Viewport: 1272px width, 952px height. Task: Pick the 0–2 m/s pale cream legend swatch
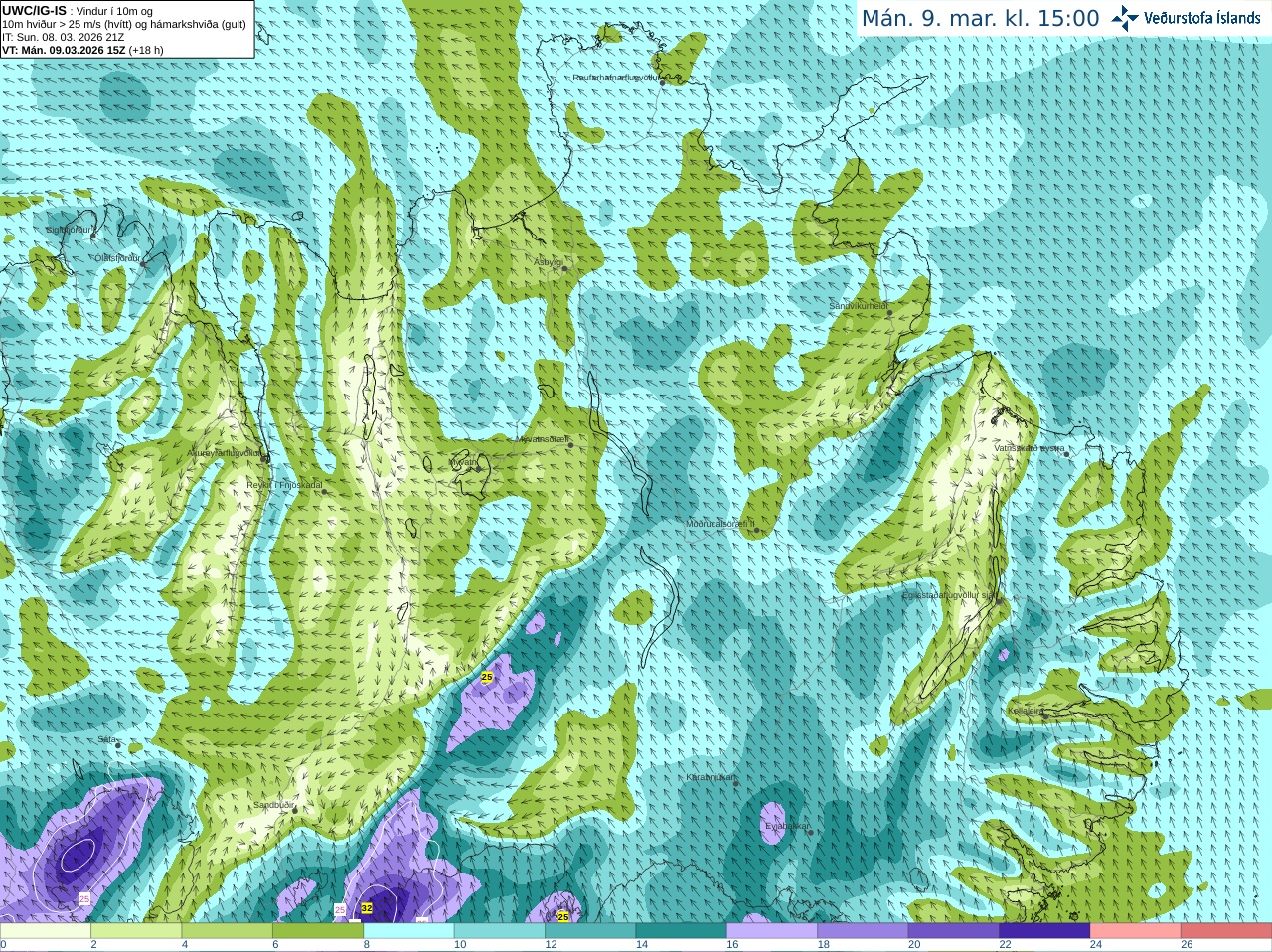pyautogui.click(x=46, y=931)
